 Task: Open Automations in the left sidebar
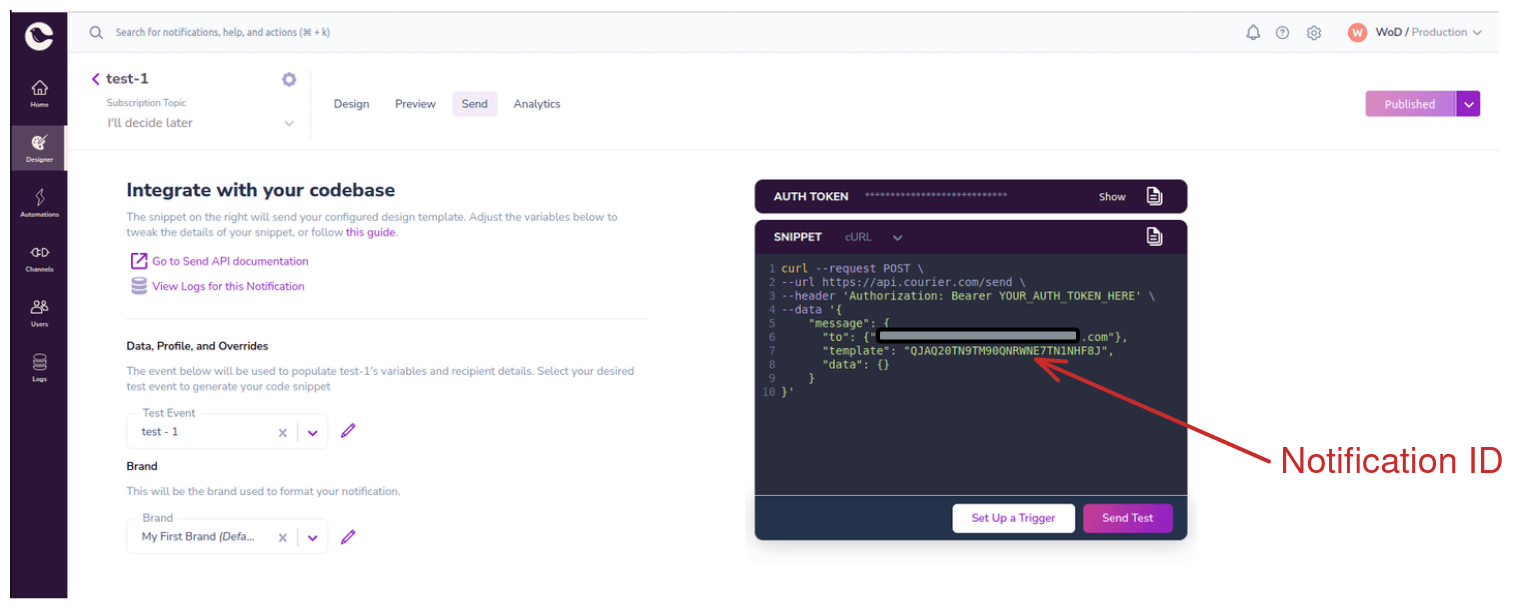point(40,201)
